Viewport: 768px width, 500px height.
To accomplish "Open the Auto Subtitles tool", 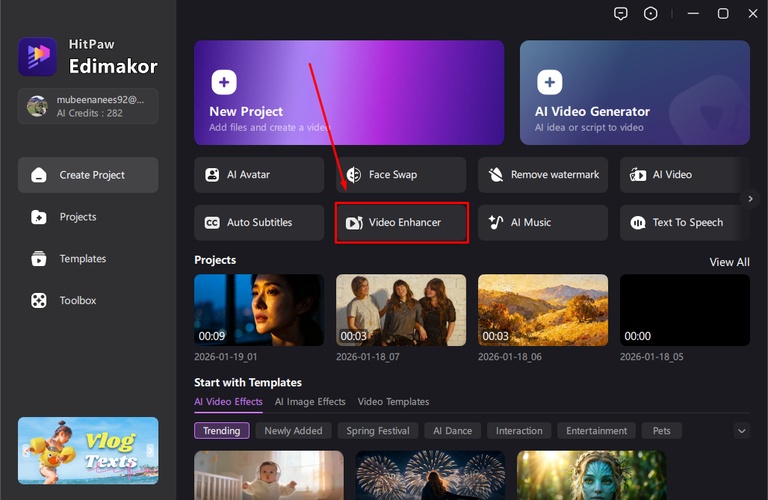I will click(259, 223).
